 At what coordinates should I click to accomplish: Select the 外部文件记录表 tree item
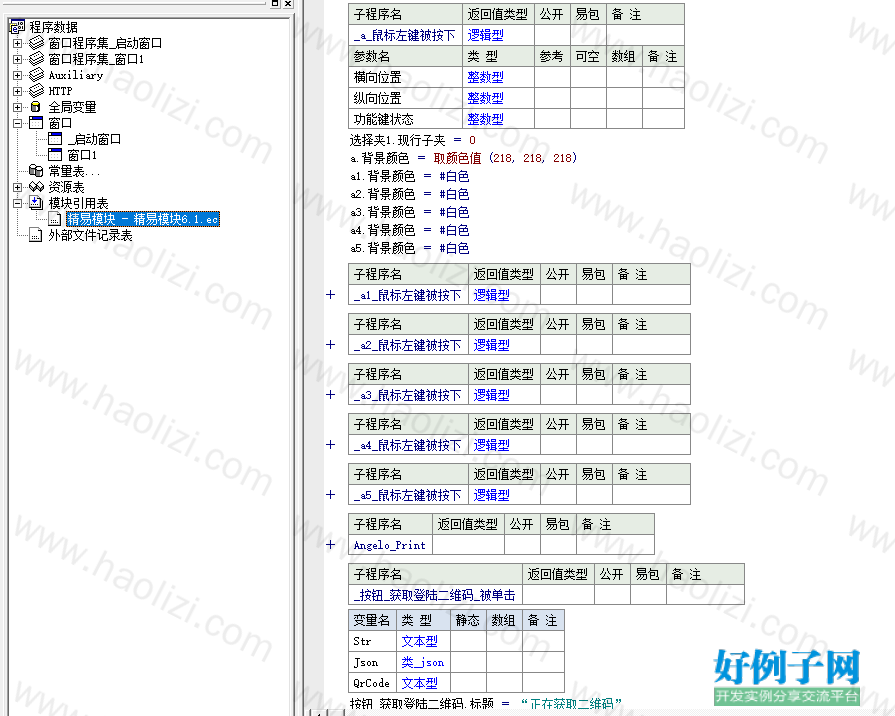click(90, 235)
